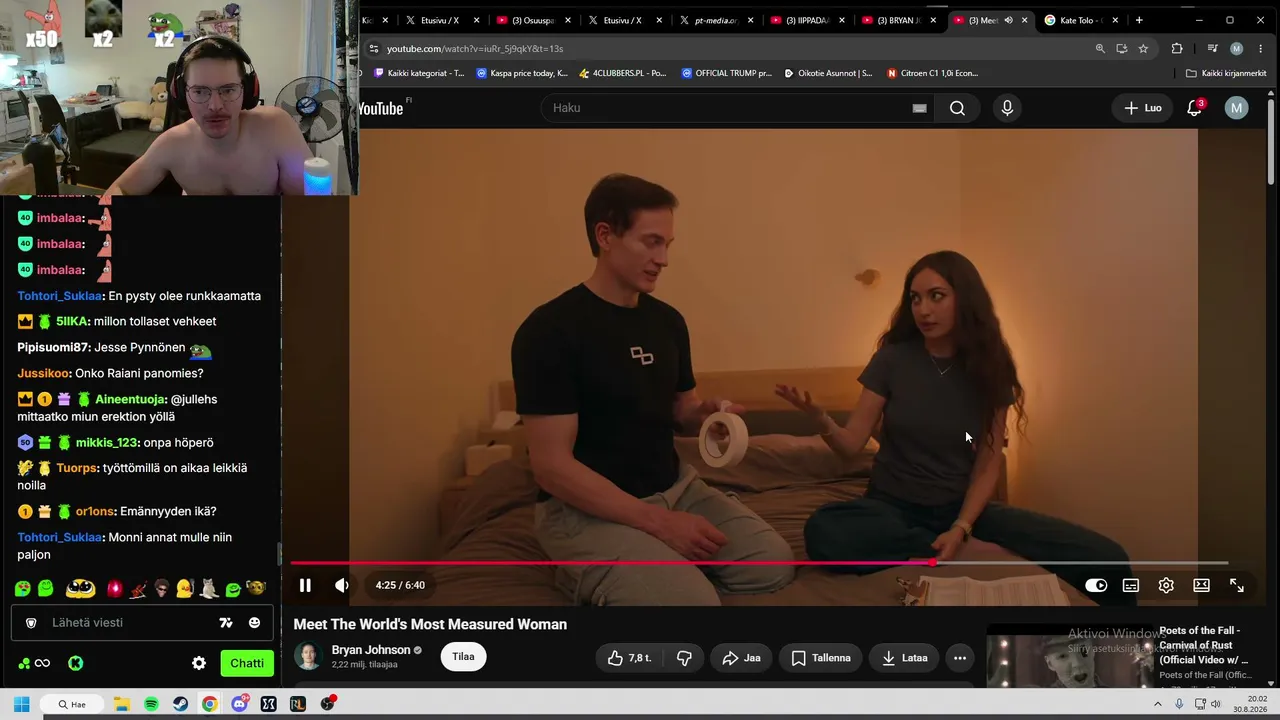Click Bryan Johnson's channel avatar
The height and width of the screenshot is (720, 1280).
click(x=309, y=656)
